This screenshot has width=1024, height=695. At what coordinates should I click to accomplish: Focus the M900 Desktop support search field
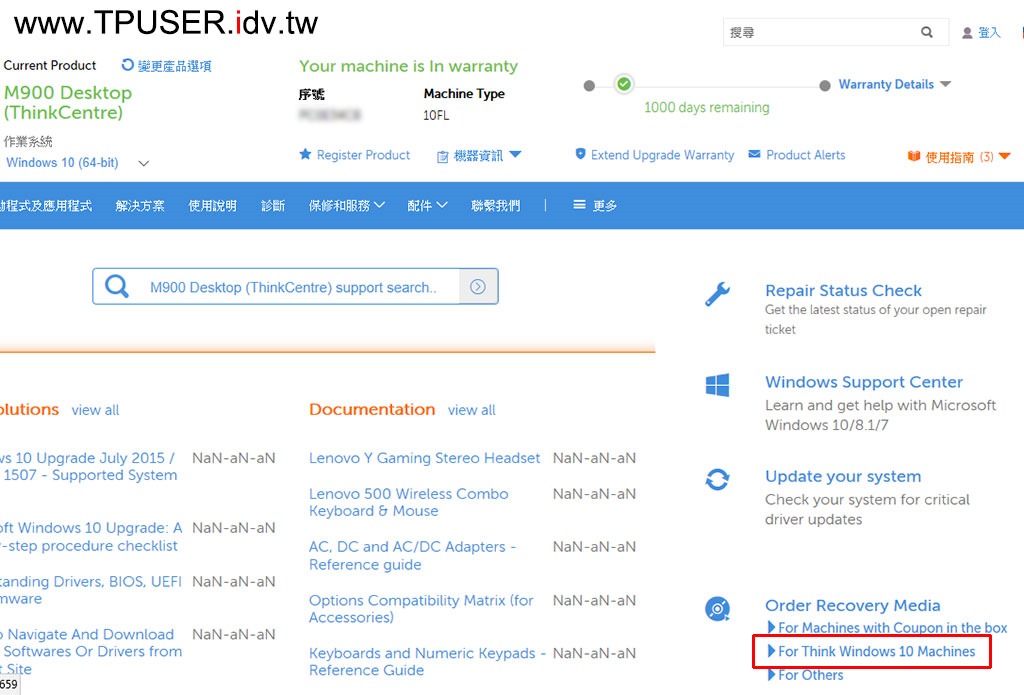pyautogui.click(x=293, y=287)
